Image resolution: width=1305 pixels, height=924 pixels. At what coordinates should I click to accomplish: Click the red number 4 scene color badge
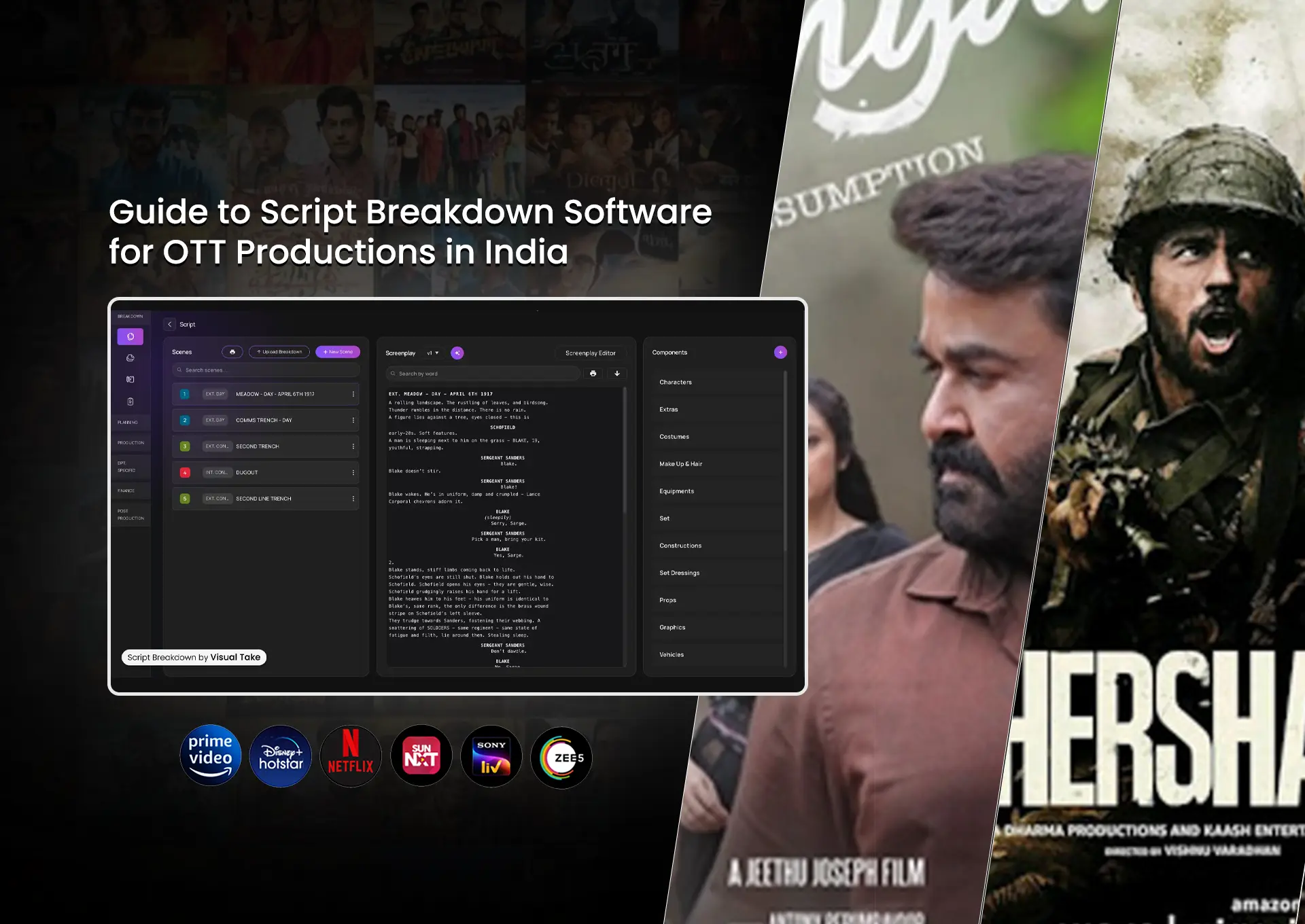(x=184, y=473)
